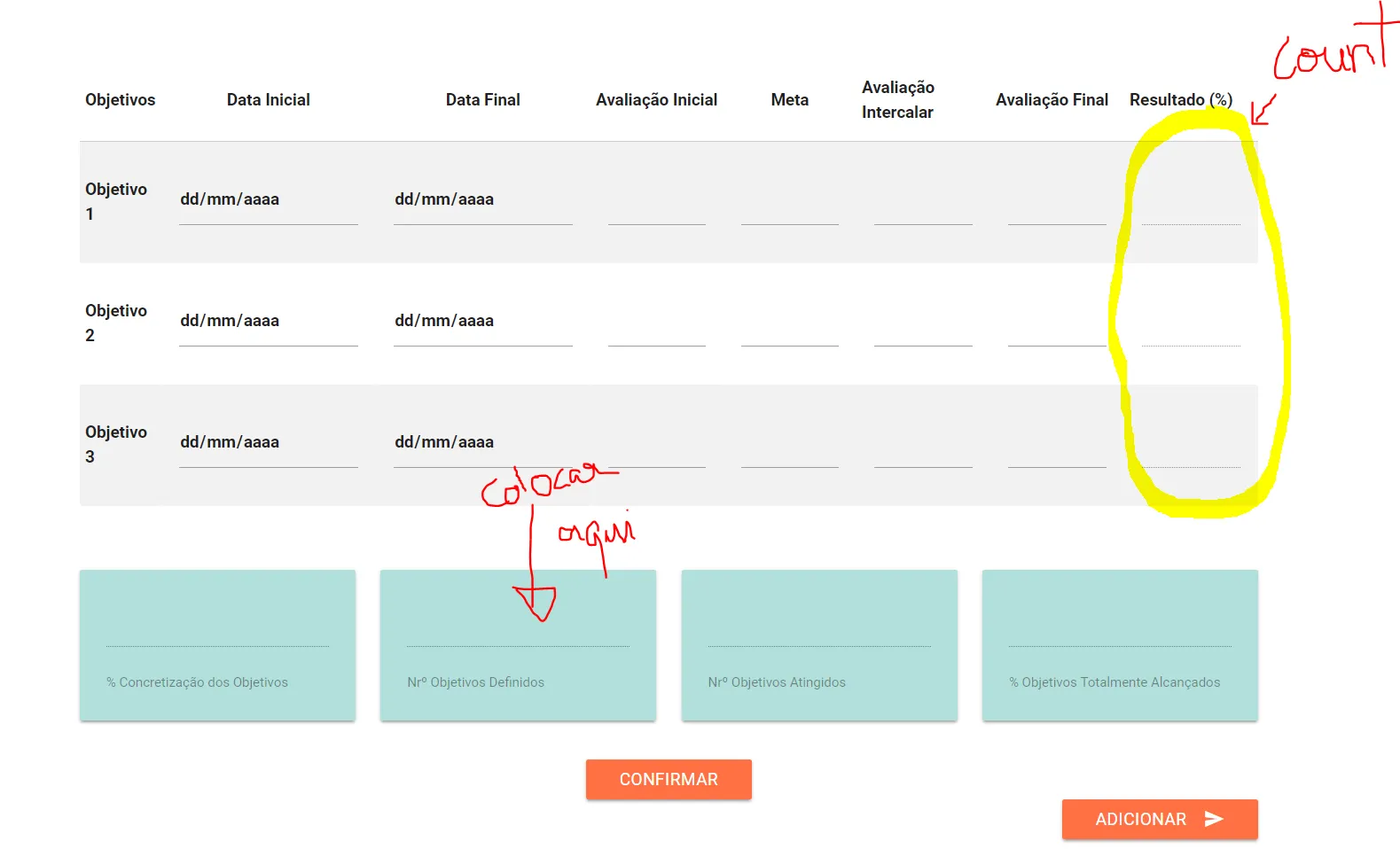The height and width of the screenshot is (849, 1400).
Task: Click the Objetivos column header
Action: pos(120,100)
